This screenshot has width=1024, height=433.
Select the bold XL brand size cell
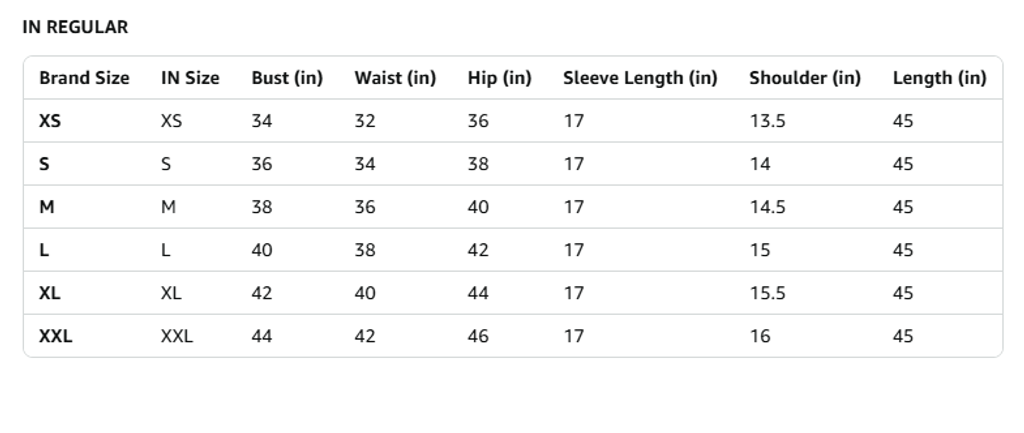(x=50, y=293)
